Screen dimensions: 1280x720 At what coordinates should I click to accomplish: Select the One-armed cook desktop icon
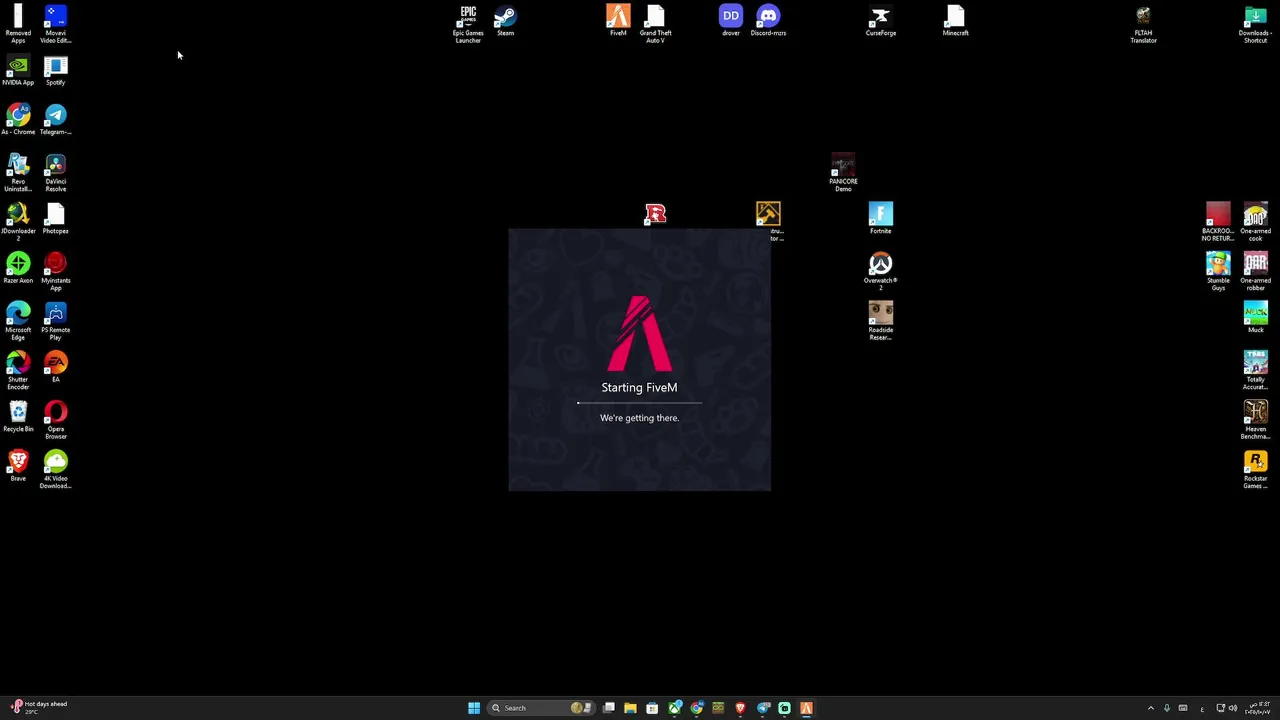pyautogui.click(x=1255, y=222)
